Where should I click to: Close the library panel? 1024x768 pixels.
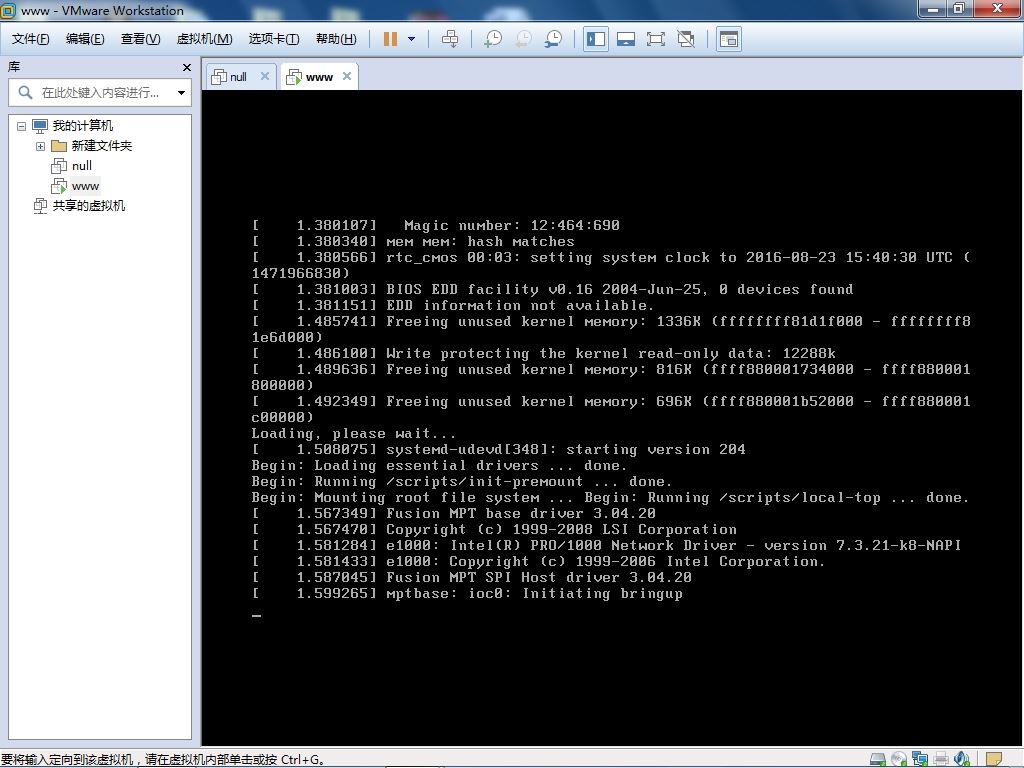187,67
